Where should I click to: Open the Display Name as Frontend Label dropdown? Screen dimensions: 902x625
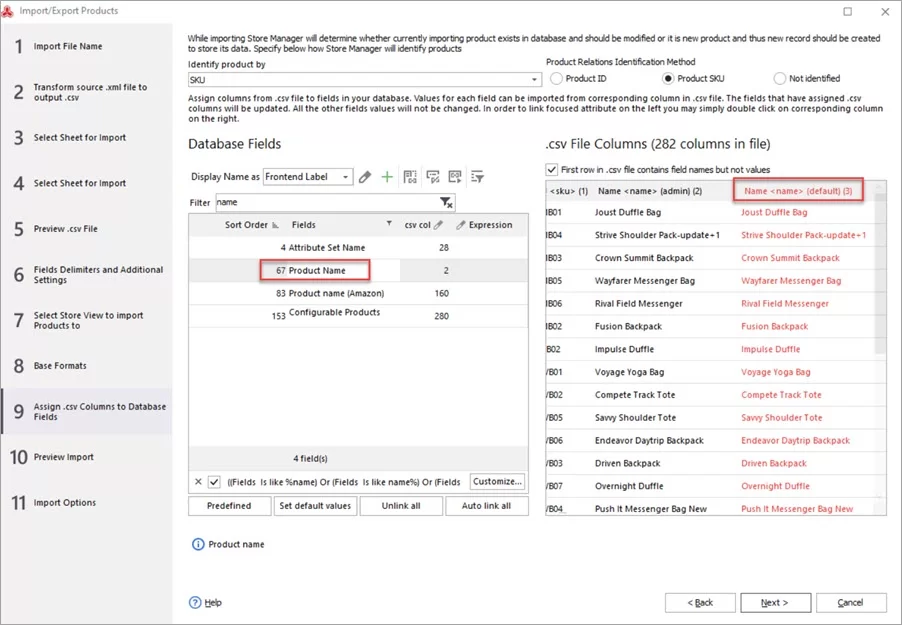[x=345, y=177]
